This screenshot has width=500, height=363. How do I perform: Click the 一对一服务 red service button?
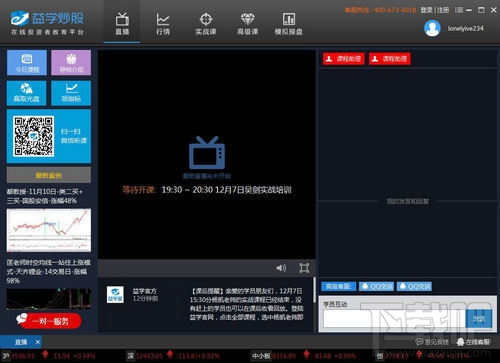(49, 321)
